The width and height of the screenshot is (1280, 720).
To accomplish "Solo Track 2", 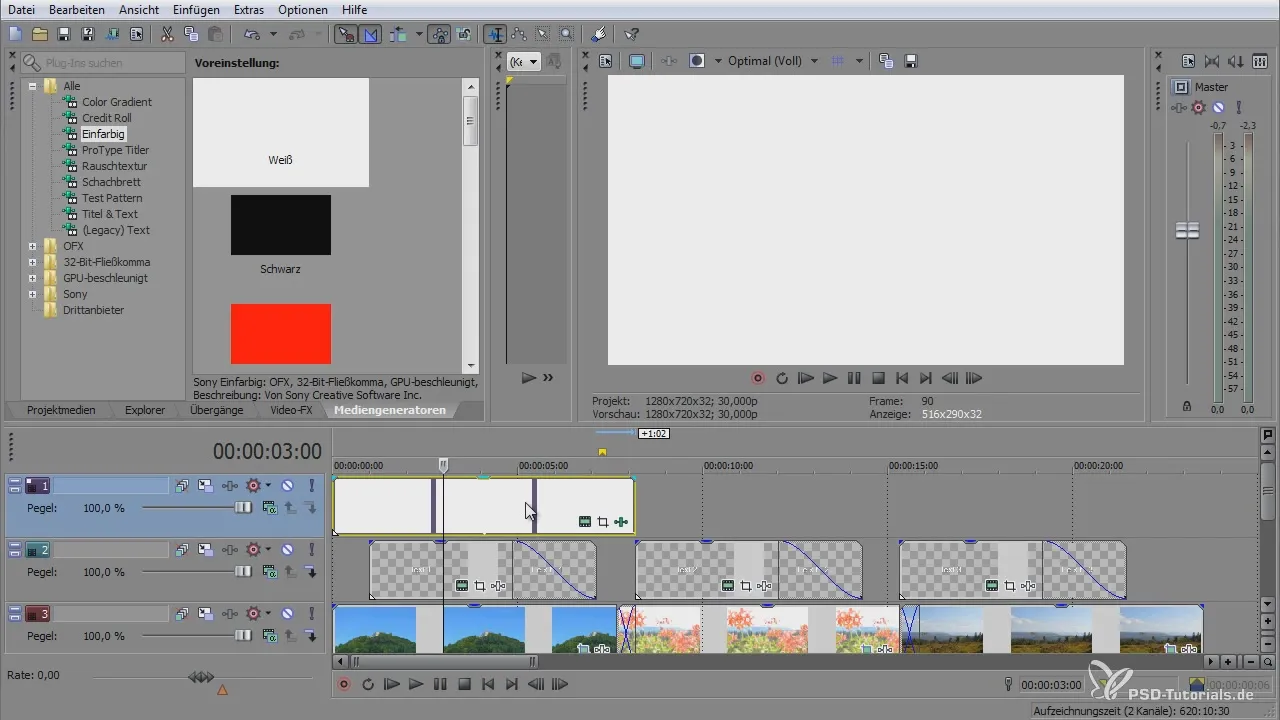I will tap(311, 550).
